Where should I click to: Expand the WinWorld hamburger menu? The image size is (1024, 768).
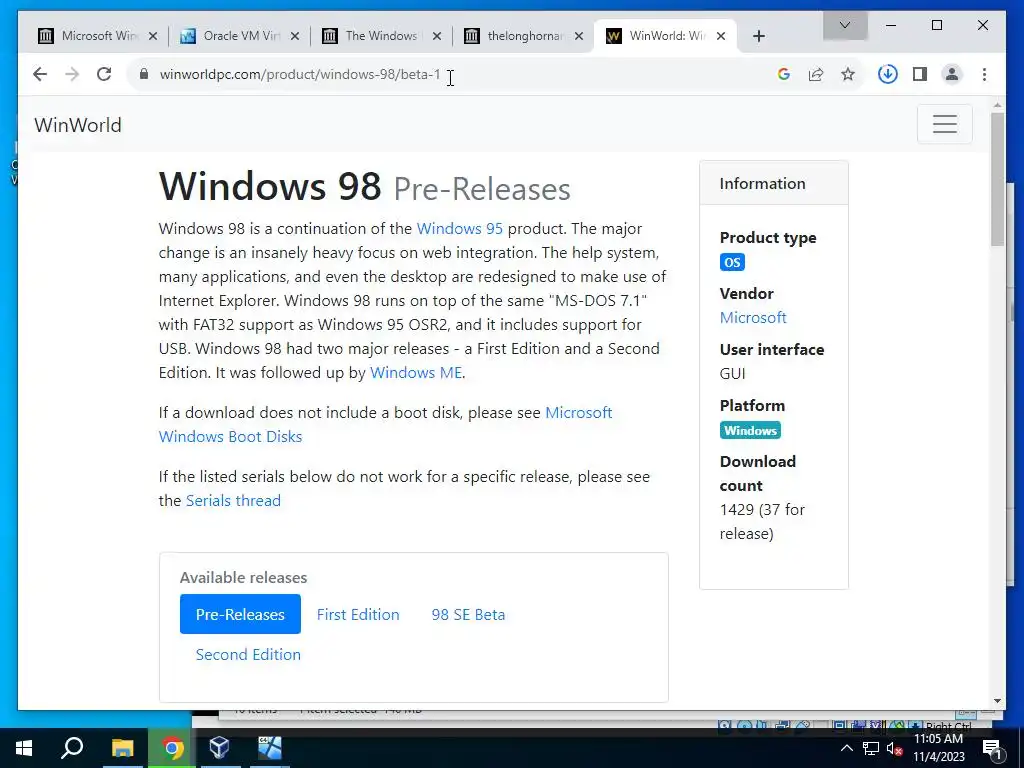coord(944,124)
